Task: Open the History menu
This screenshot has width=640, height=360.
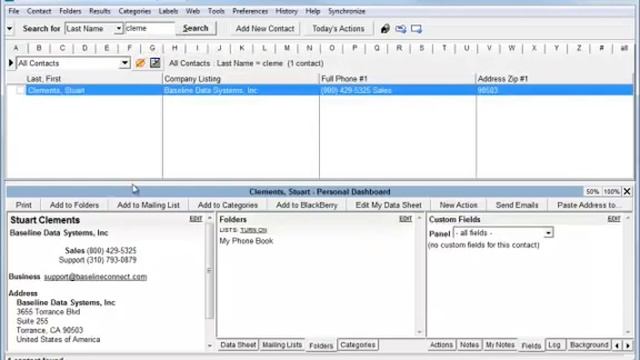Action: pos(287,11)
